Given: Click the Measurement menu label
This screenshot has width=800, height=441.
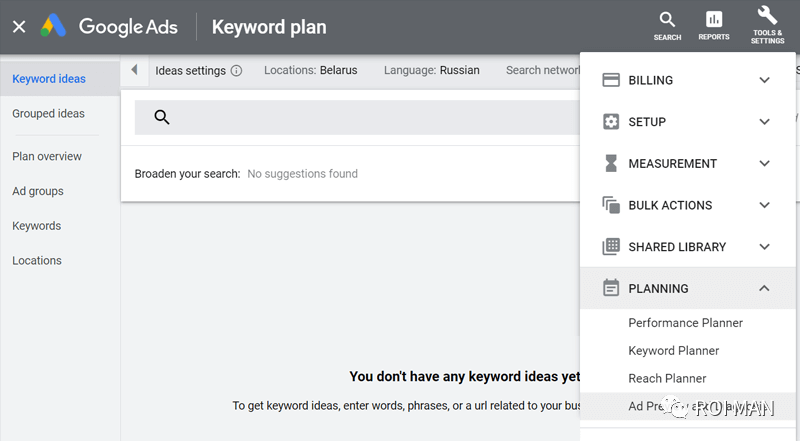Looking at the screenshot, I should 672,164.
